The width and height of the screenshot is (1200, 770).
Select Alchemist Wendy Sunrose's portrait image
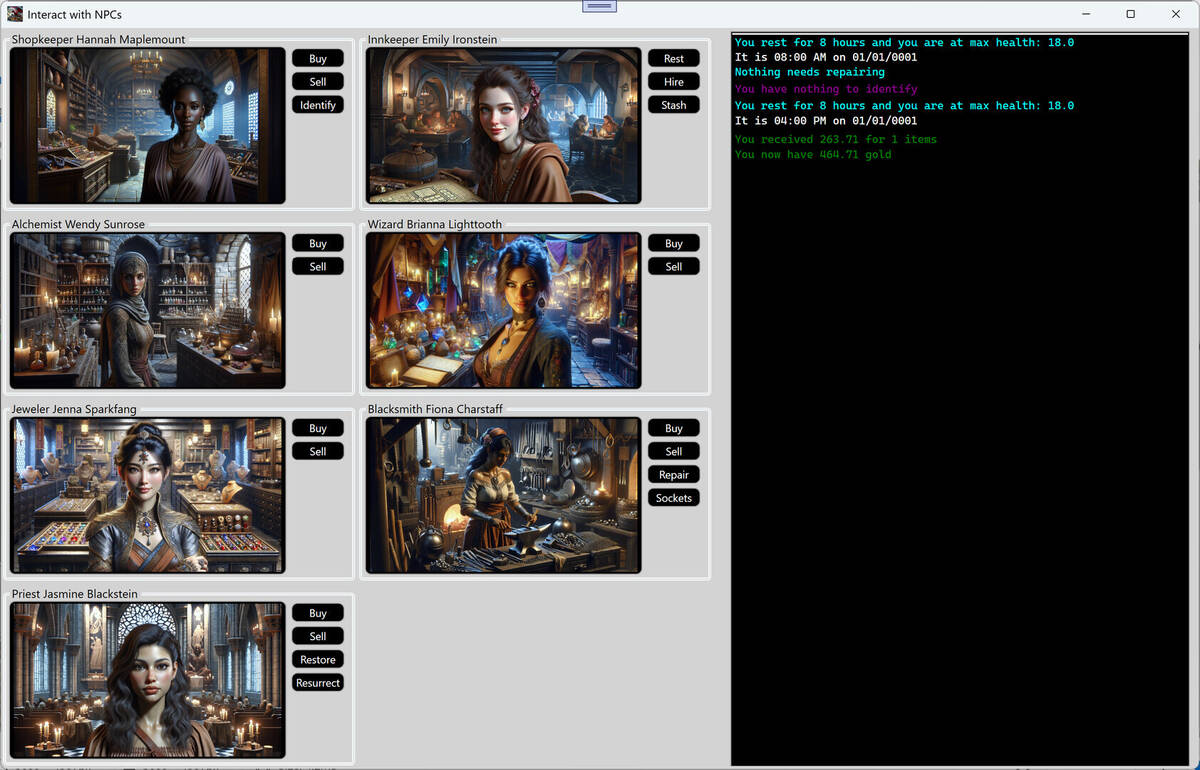[x=148, y=311]
